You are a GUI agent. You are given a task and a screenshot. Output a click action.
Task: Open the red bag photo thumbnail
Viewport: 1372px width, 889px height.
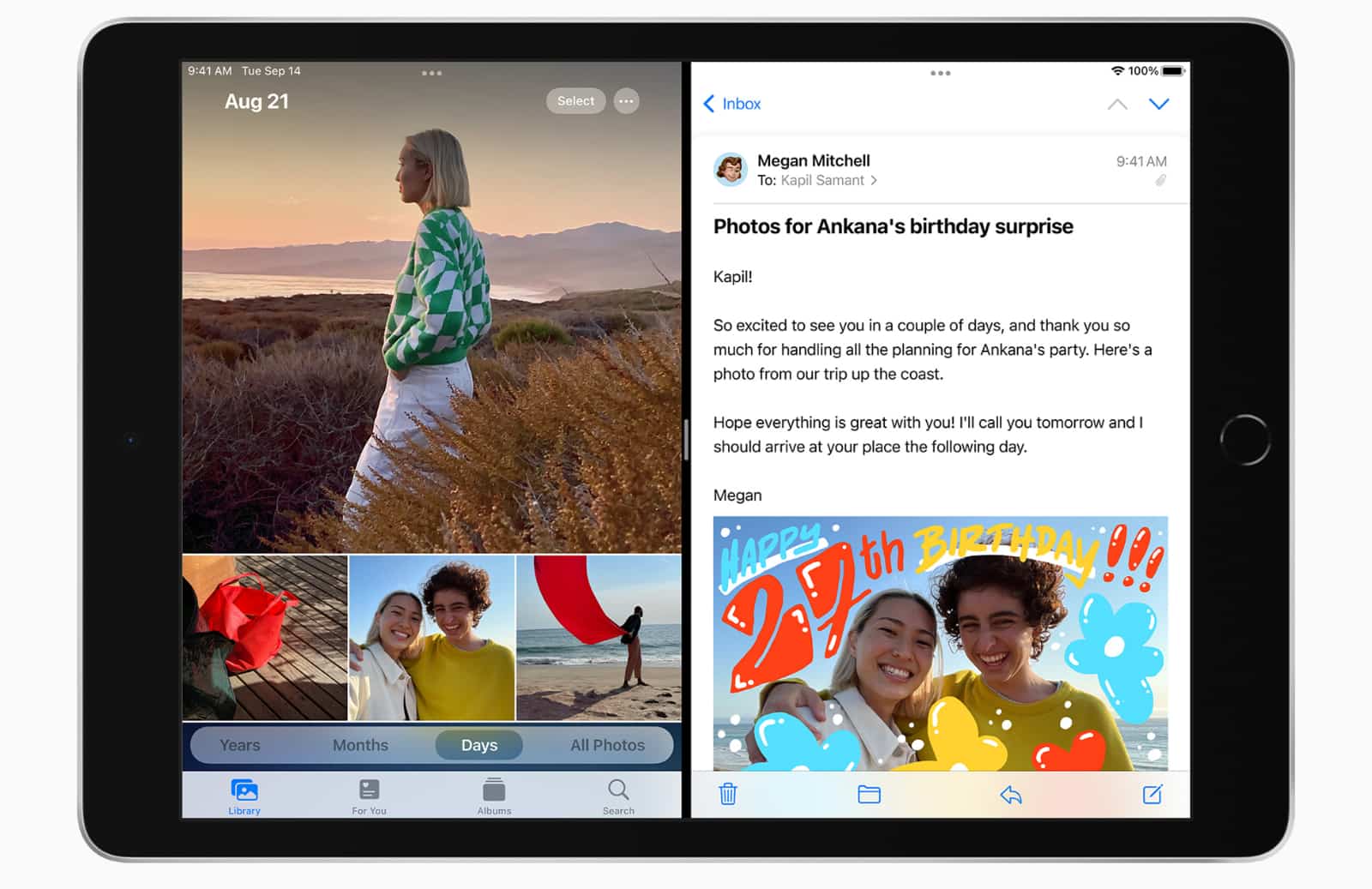point(265,637)
